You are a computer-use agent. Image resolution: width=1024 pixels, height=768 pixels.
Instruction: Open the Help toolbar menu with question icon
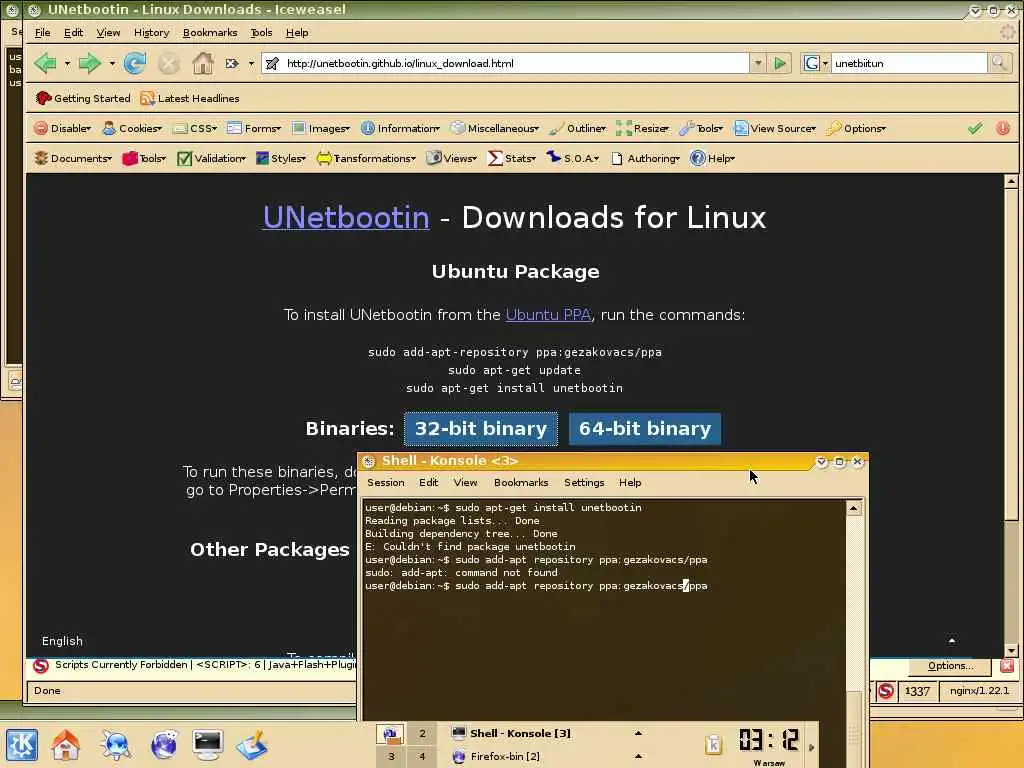pyautogui.click(x=713, y=158)
